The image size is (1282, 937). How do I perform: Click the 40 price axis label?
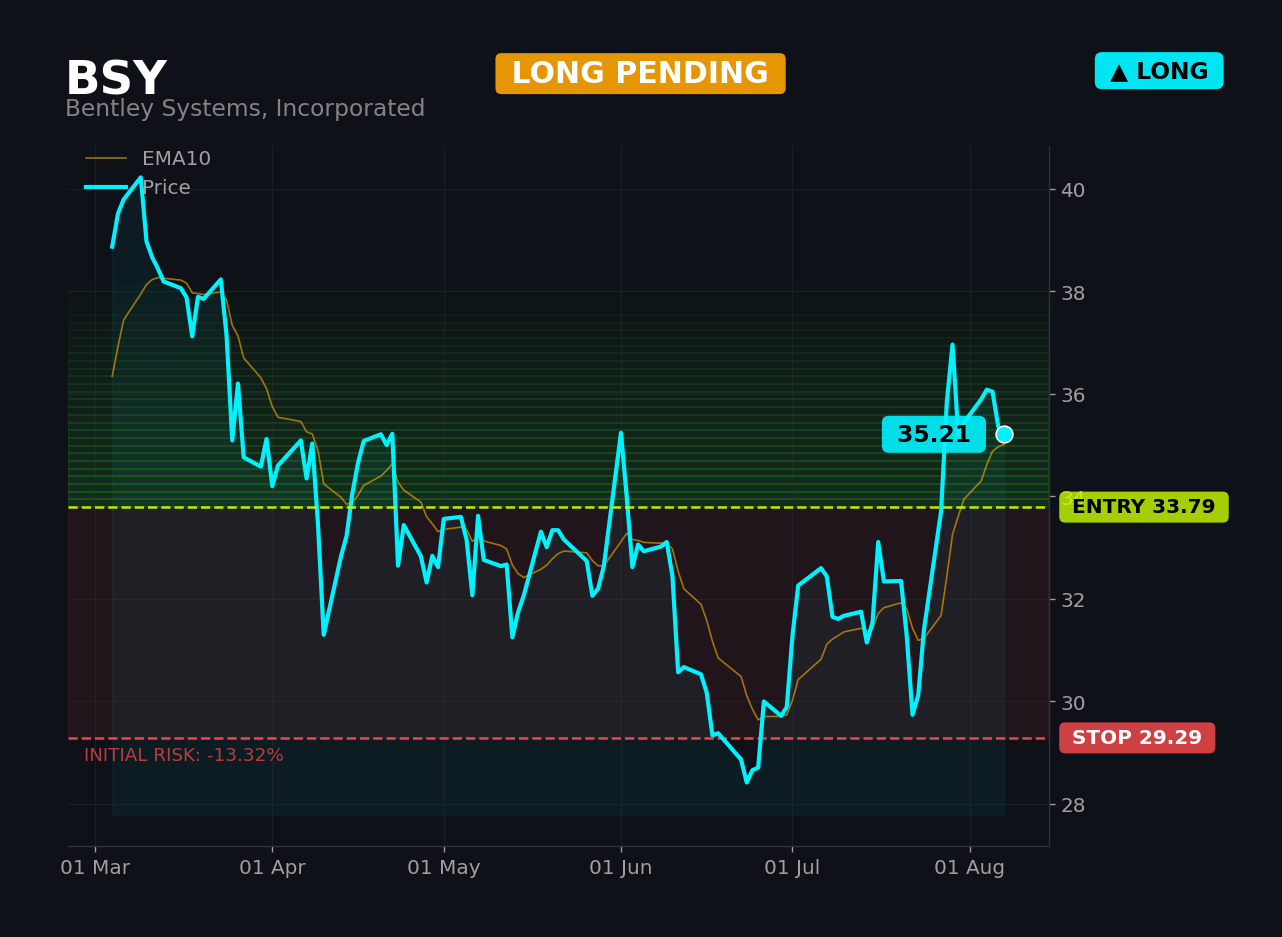coord(1073,190)
